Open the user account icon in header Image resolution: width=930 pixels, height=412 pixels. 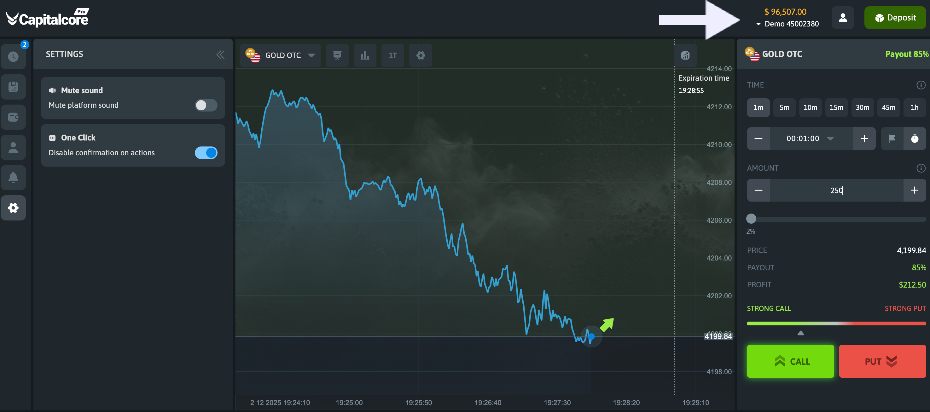[x=843, y=18]
